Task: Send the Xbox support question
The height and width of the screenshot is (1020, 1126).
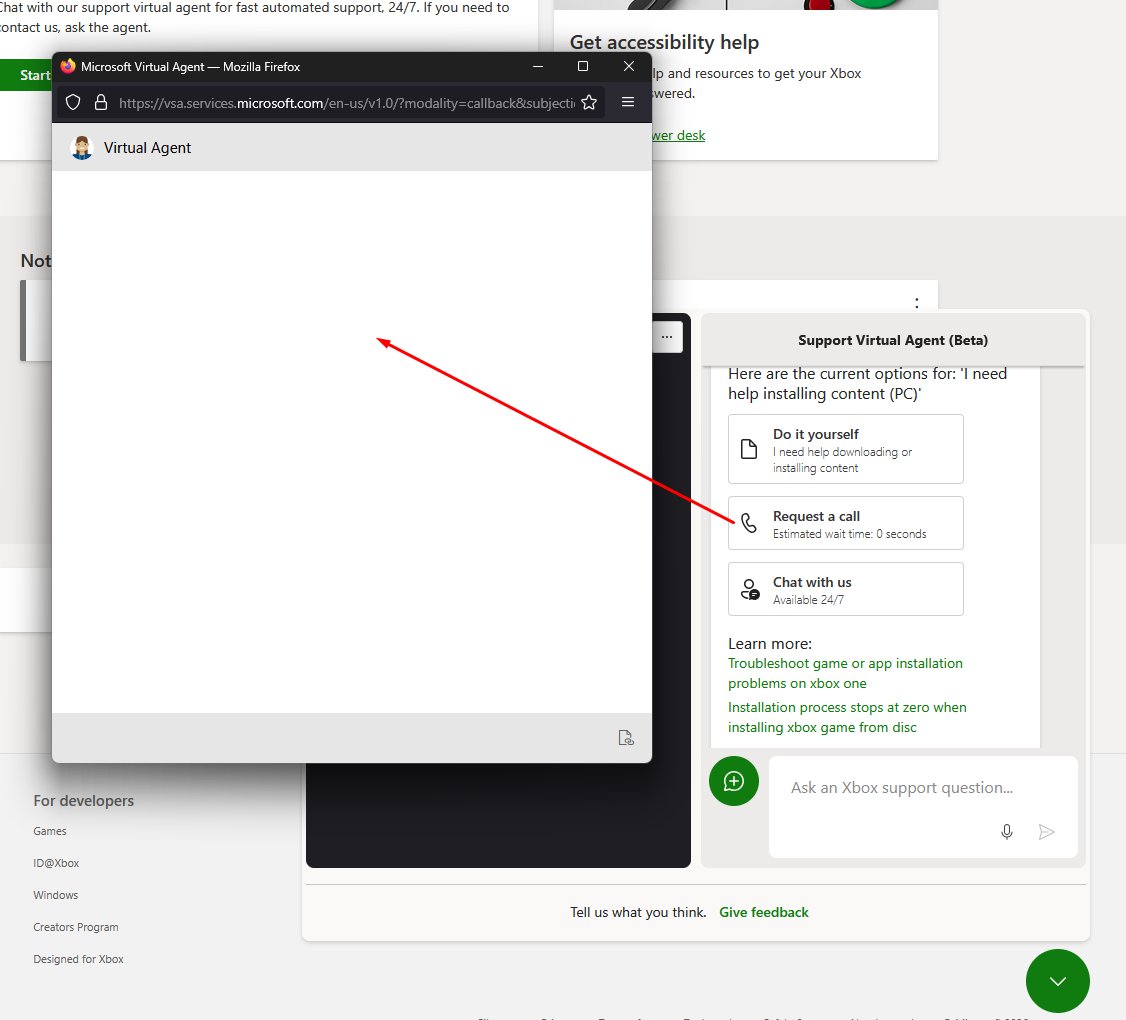Action: click(1046, 832)
